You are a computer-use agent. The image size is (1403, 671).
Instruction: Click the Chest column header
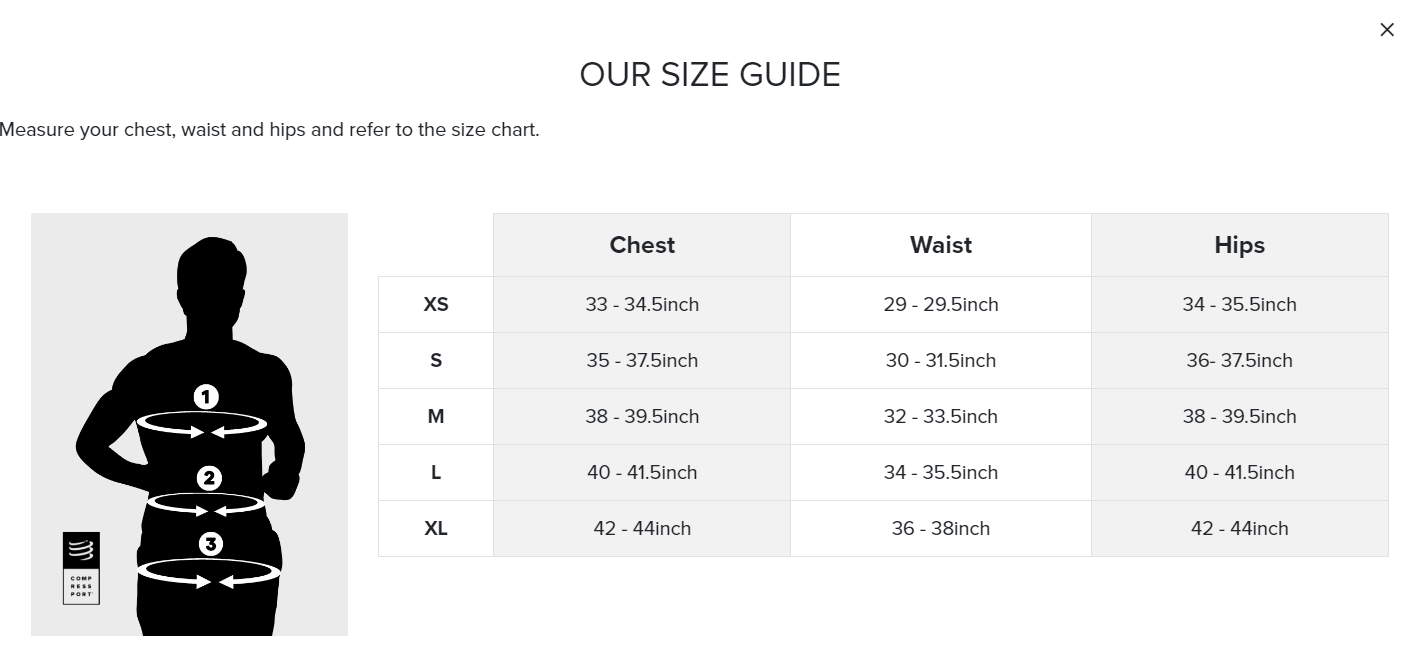(x=642, y=245)
